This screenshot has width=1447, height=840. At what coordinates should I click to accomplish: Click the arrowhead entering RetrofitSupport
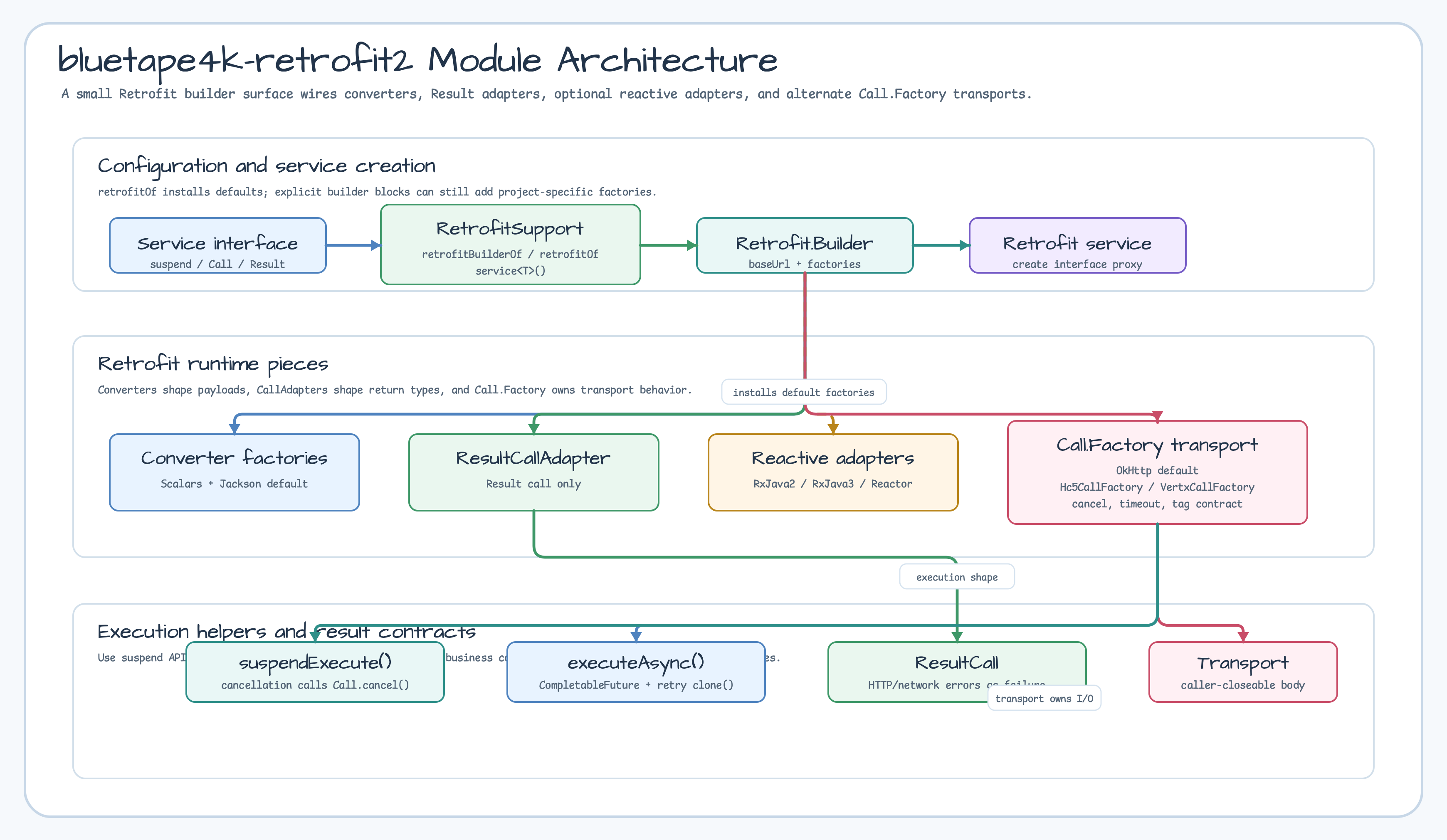[x=376, y=245]
